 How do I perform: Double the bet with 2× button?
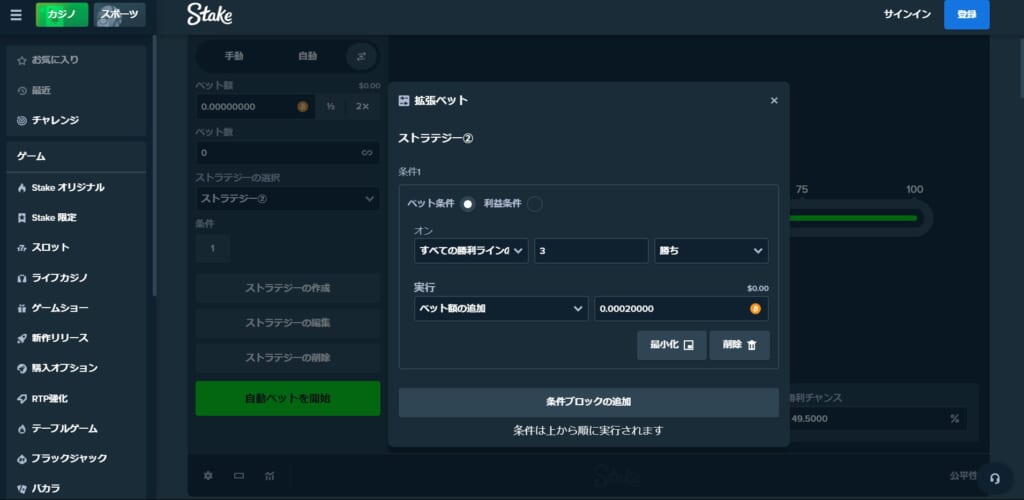coord(362,106)
